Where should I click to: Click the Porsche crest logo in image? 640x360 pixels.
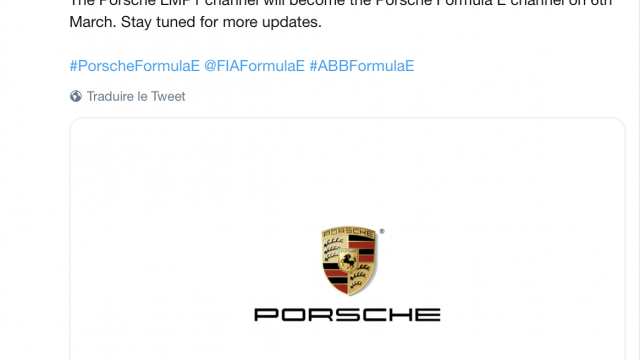349,260
